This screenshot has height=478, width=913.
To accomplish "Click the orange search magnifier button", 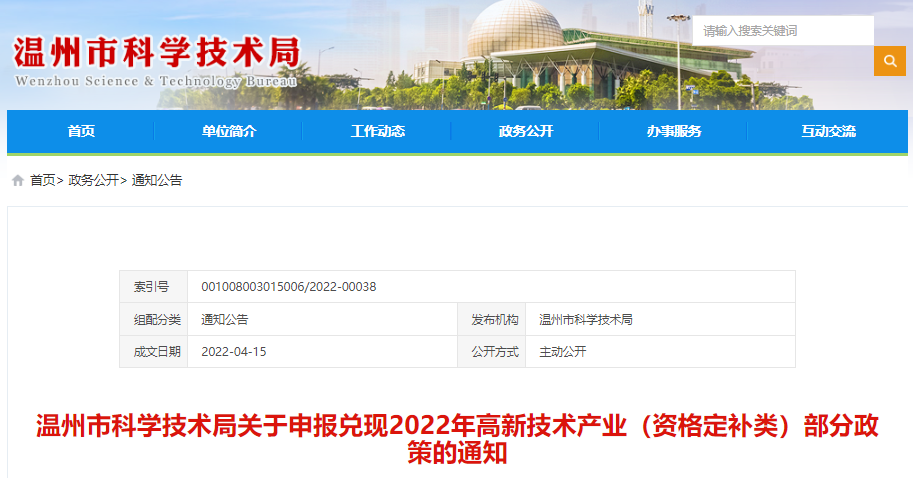I will point(889,61).
